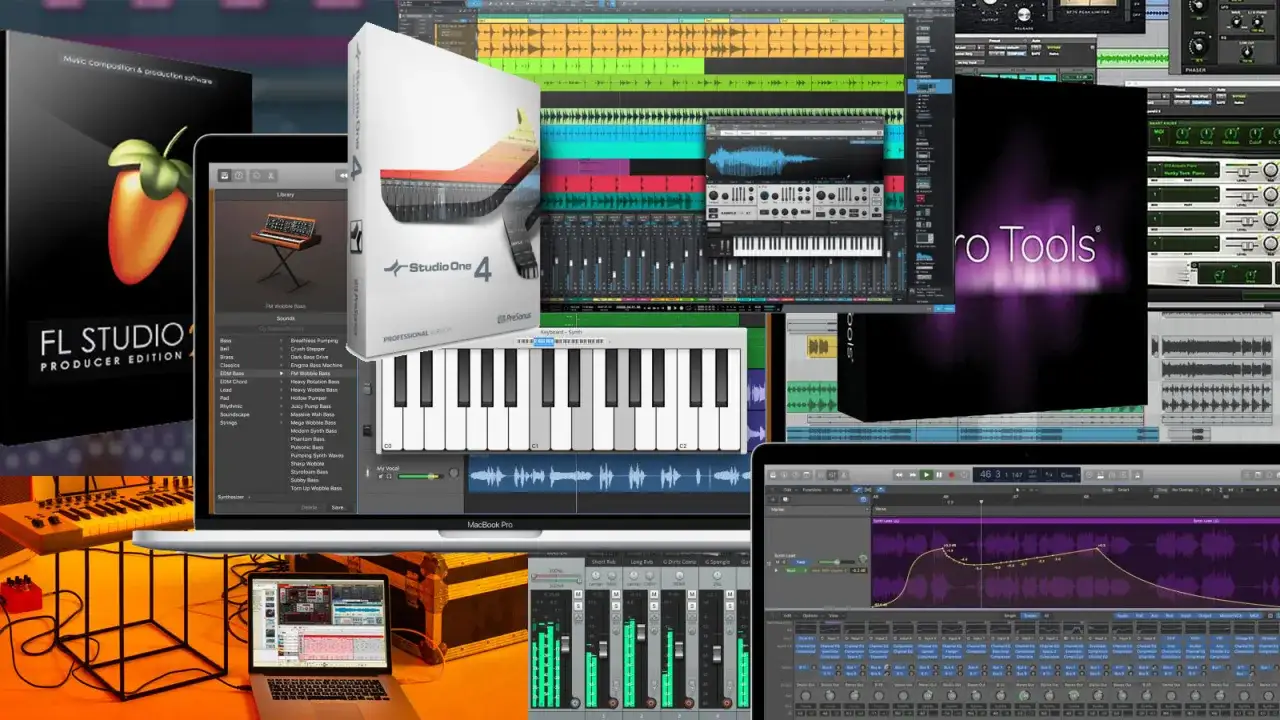This screenshot has width=1280, height=720.
Task: Solo the Short Rvb mixer channel
Action: tap(616, 606)
